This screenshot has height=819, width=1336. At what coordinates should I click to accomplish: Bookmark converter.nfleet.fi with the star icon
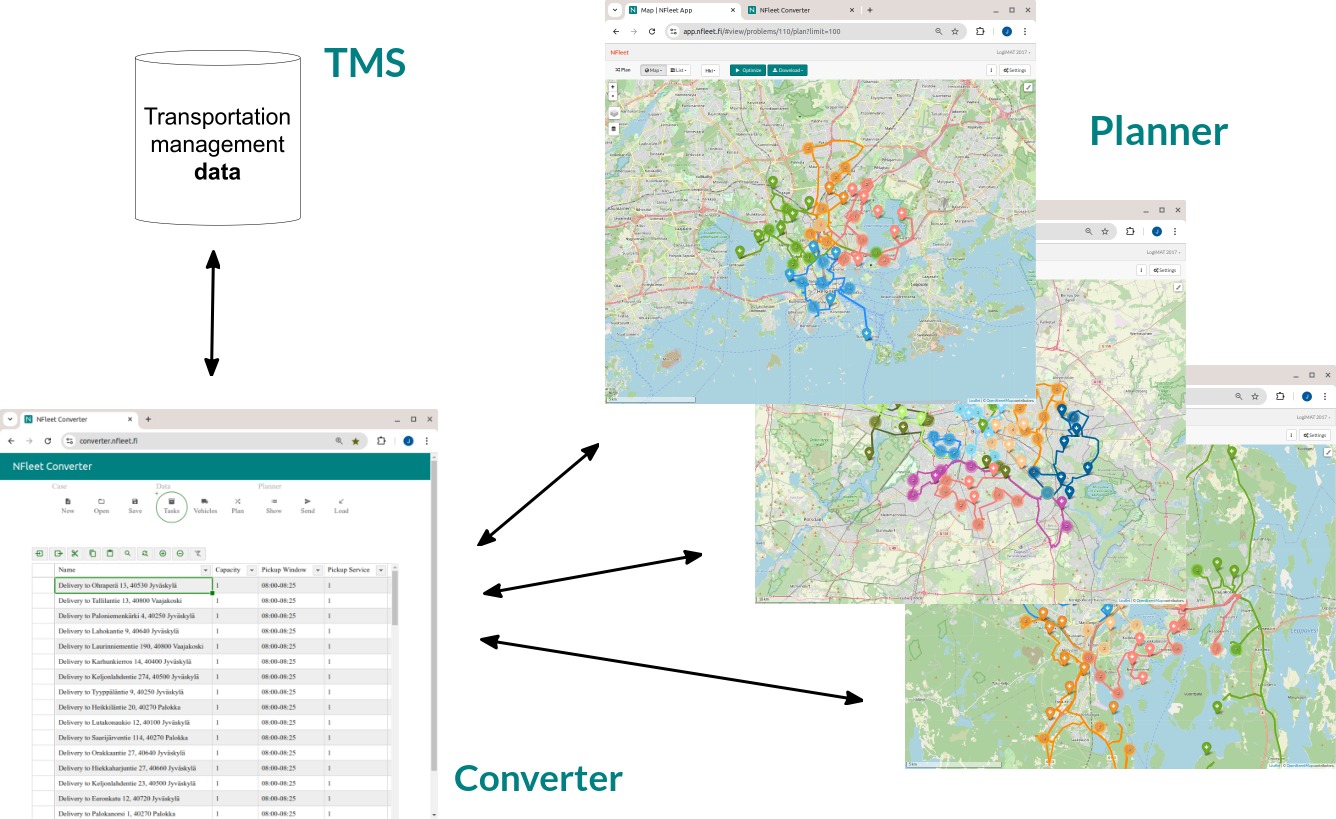[356, 441]
